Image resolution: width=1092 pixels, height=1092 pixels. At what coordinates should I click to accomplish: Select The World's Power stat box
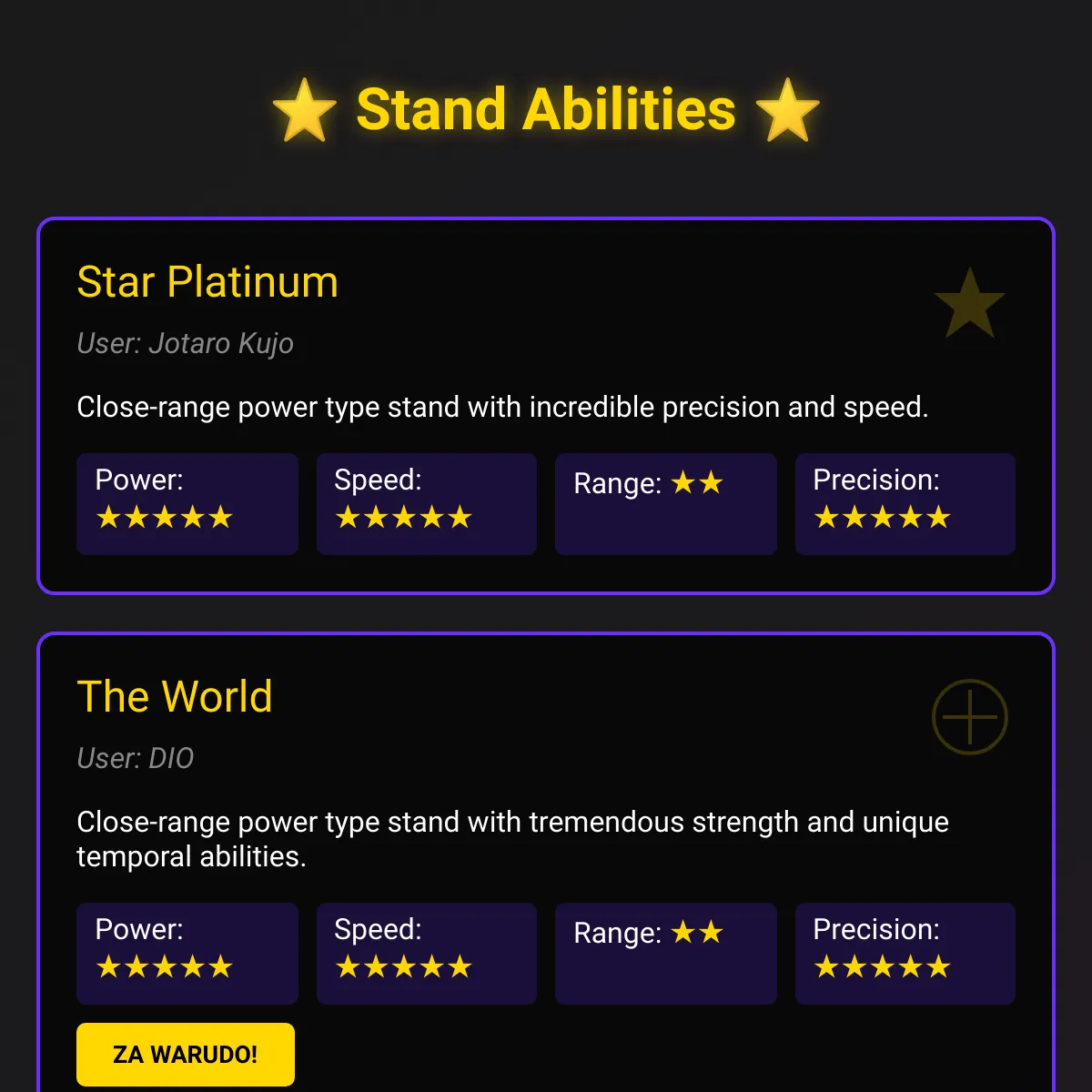(187, 954)
